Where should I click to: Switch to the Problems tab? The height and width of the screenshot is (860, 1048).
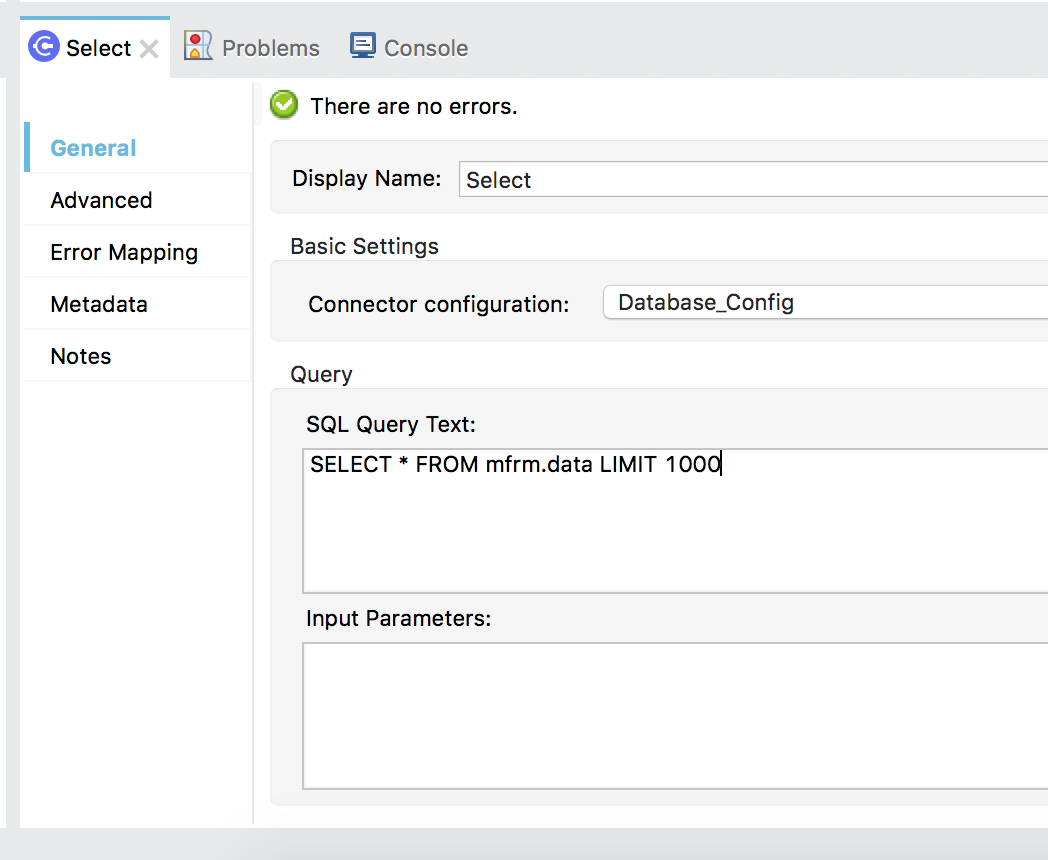pyautogui.click(x=270, y=48)
